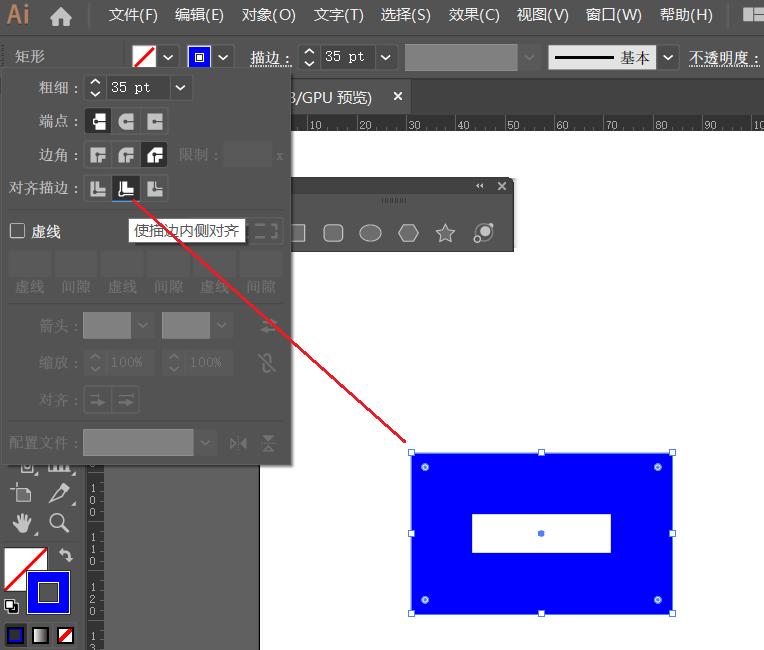The width and height of the screenshot is (764, 650).
Task: Expand control bar stroke weight dropdown
Action: tap(385, 57)
